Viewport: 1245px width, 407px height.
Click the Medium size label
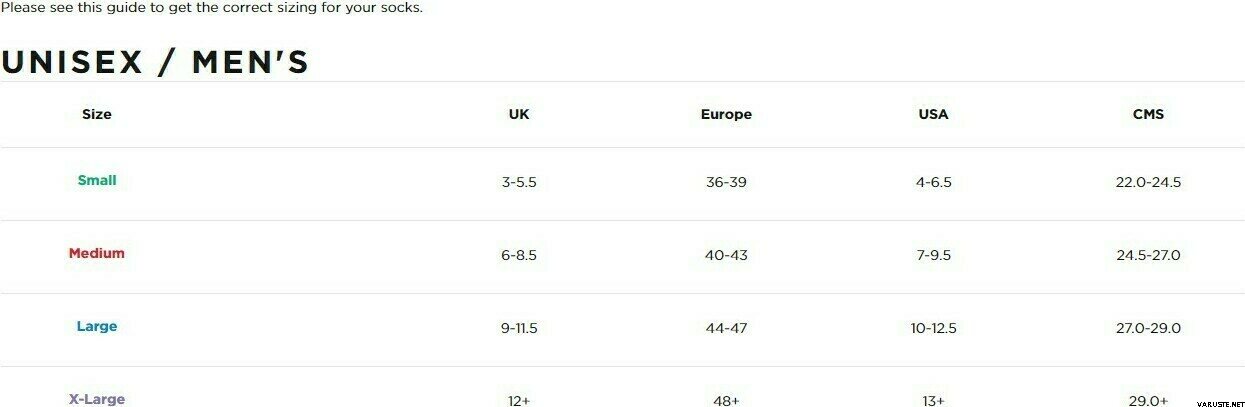click(97, 254)
